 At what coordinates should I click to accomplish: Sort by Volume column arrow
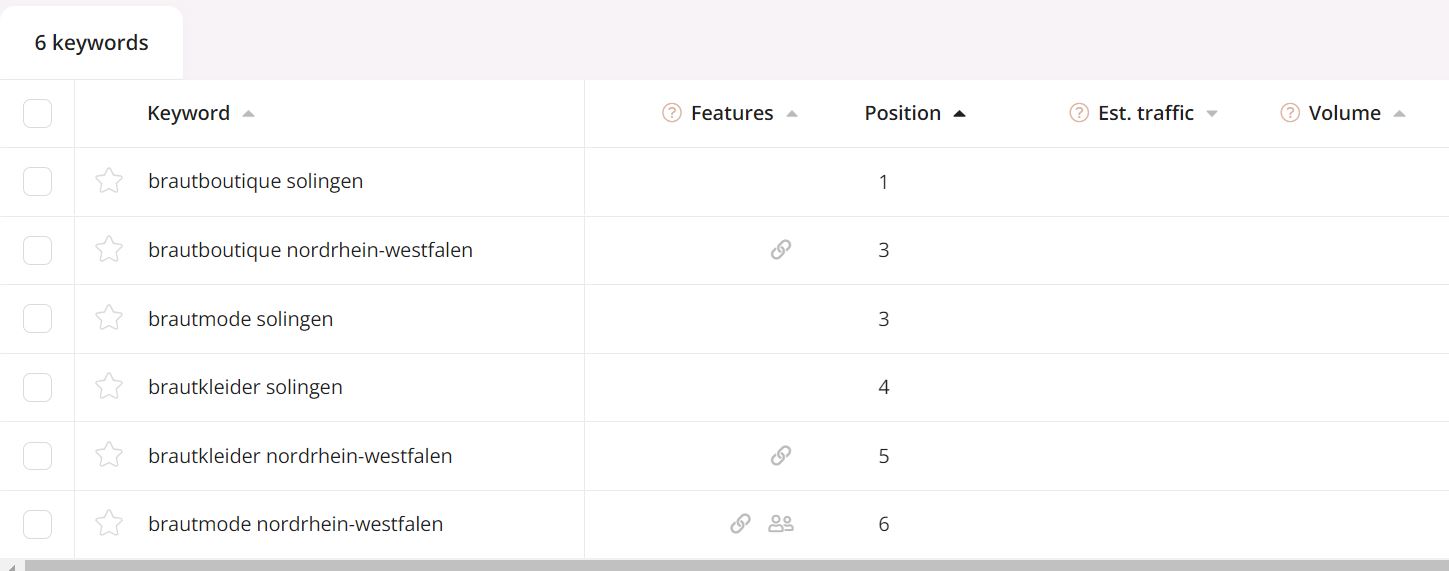point(1399,114)
